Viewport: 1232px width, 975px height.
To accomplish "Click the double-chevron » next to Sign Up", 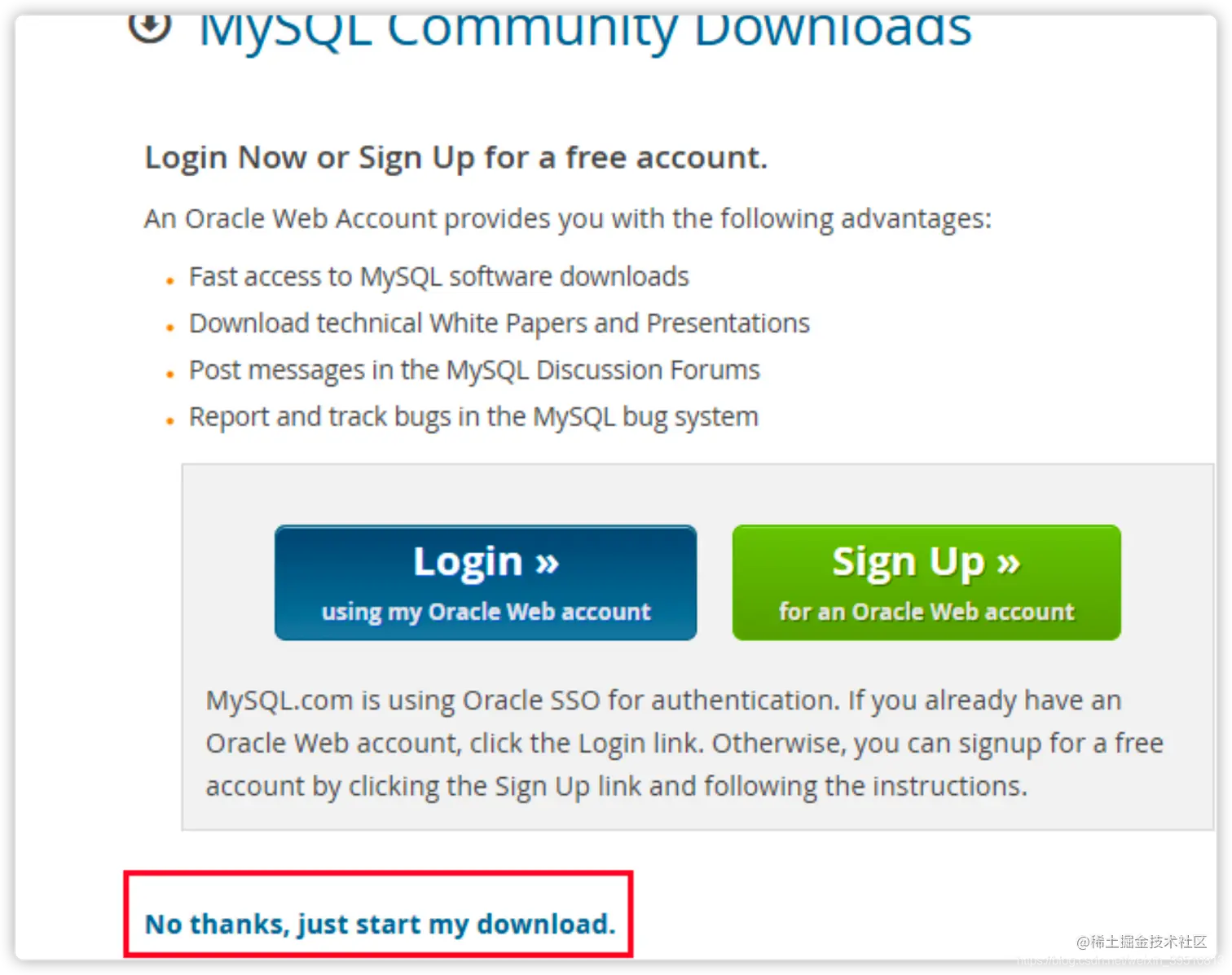I will pos(1008,562).
